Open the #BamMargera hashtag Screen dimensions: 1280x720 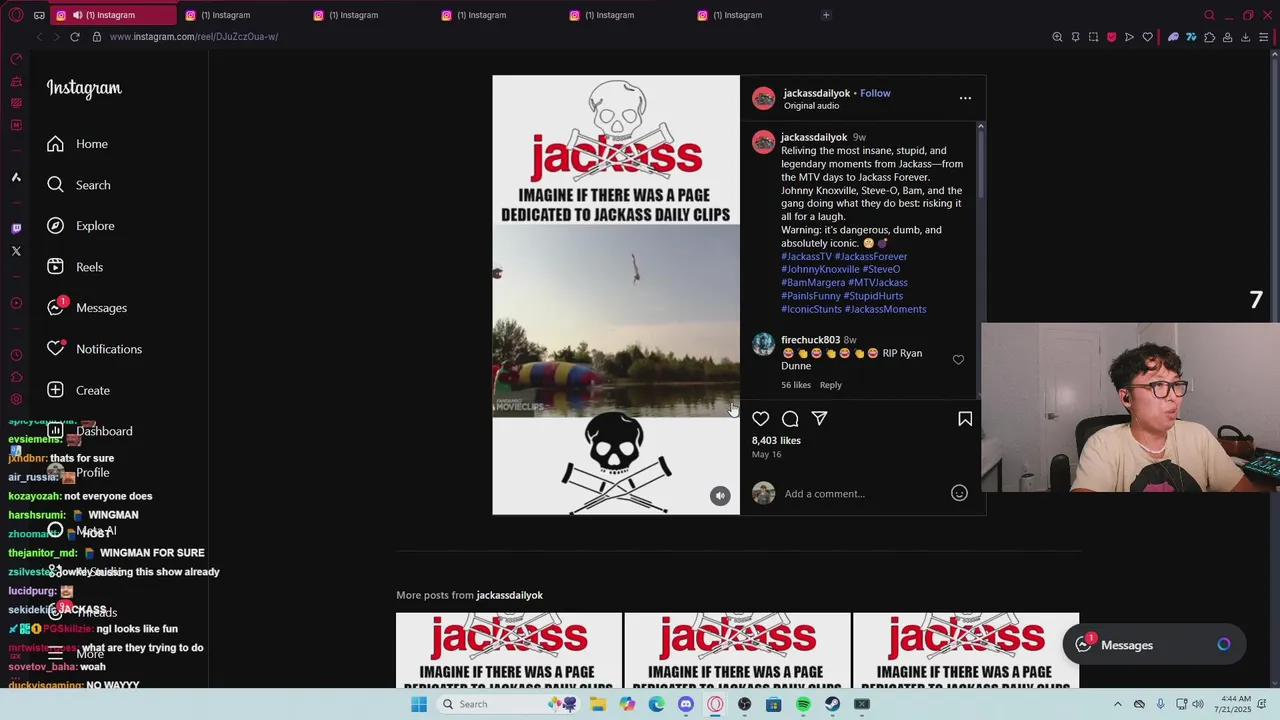point(813,283)
